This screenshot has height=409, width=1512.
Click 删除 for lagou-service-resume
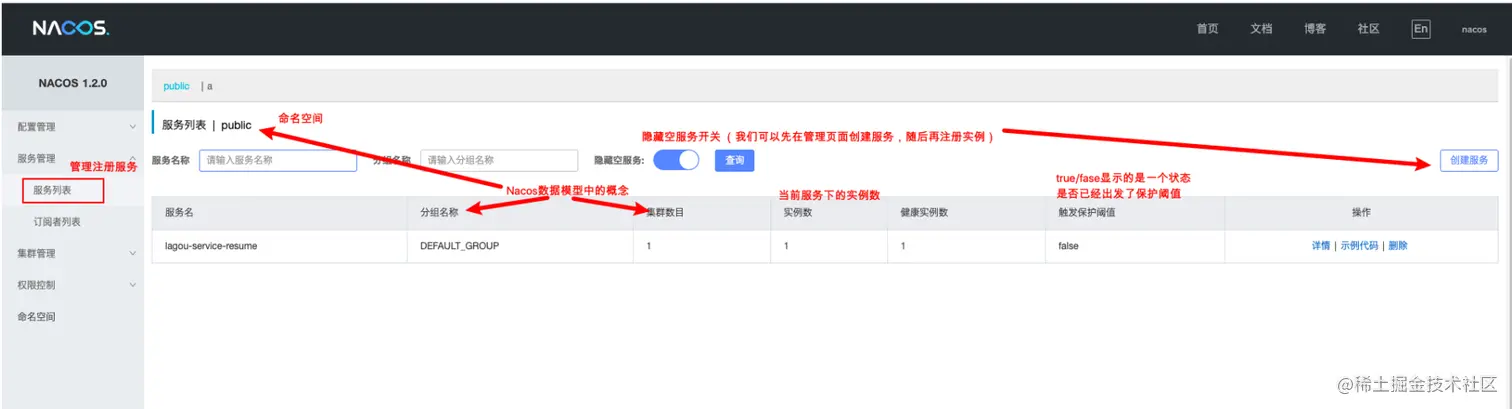(x=1398, y=245)
